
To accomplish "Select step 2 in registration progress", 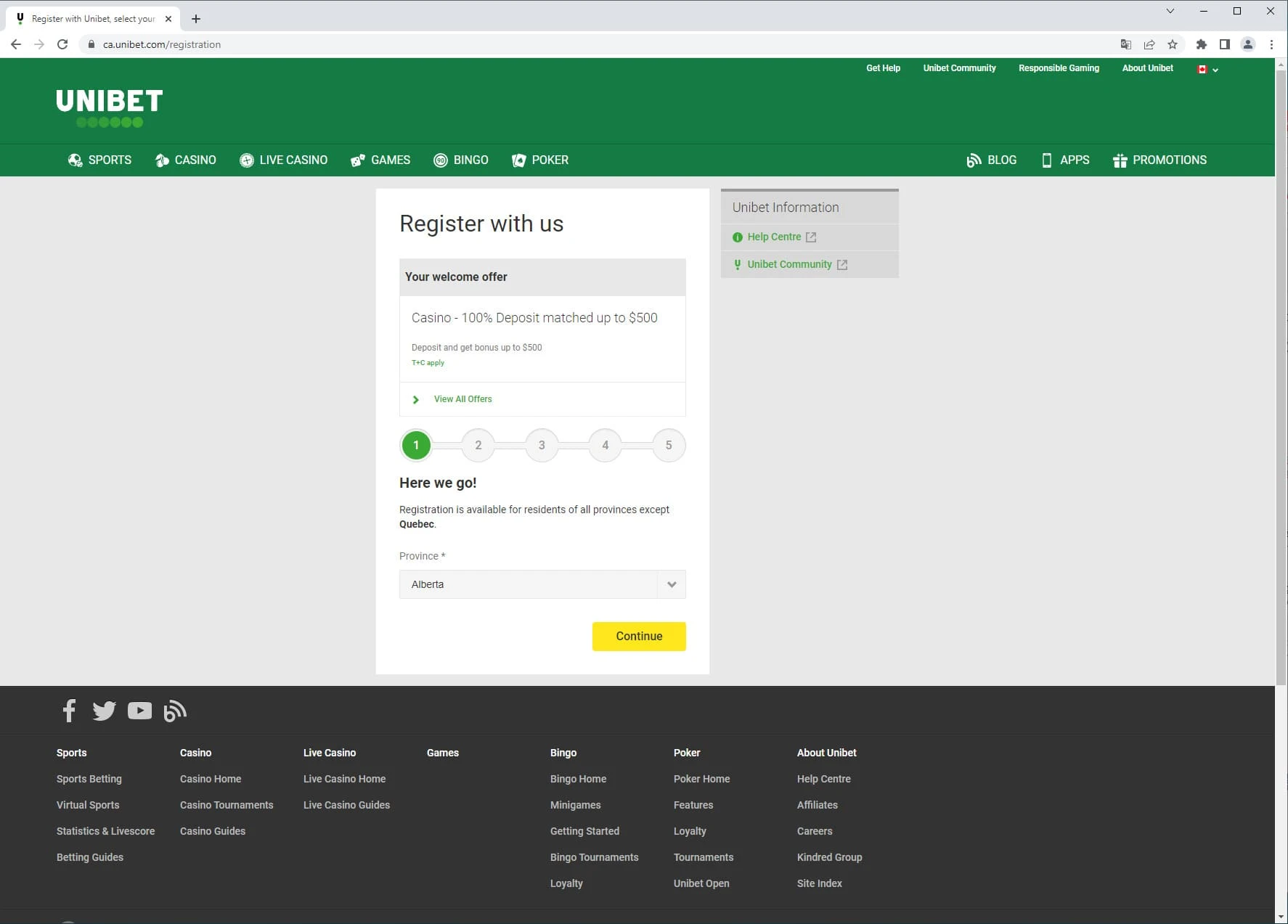I will click(478, 445).
